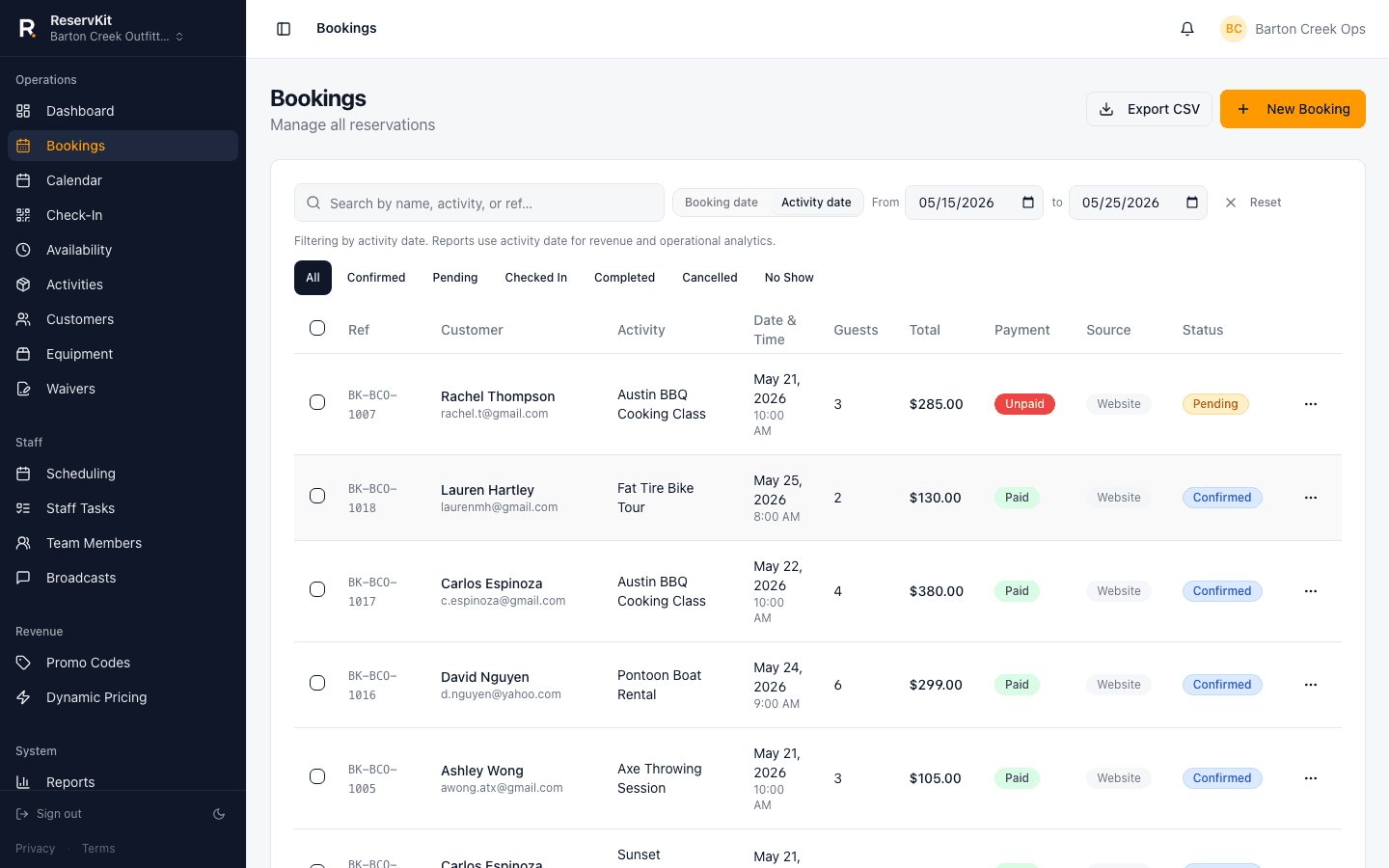Select Rachel Thompson's booking checkbox
The image size is (1389, 868).
pos(317,402)
